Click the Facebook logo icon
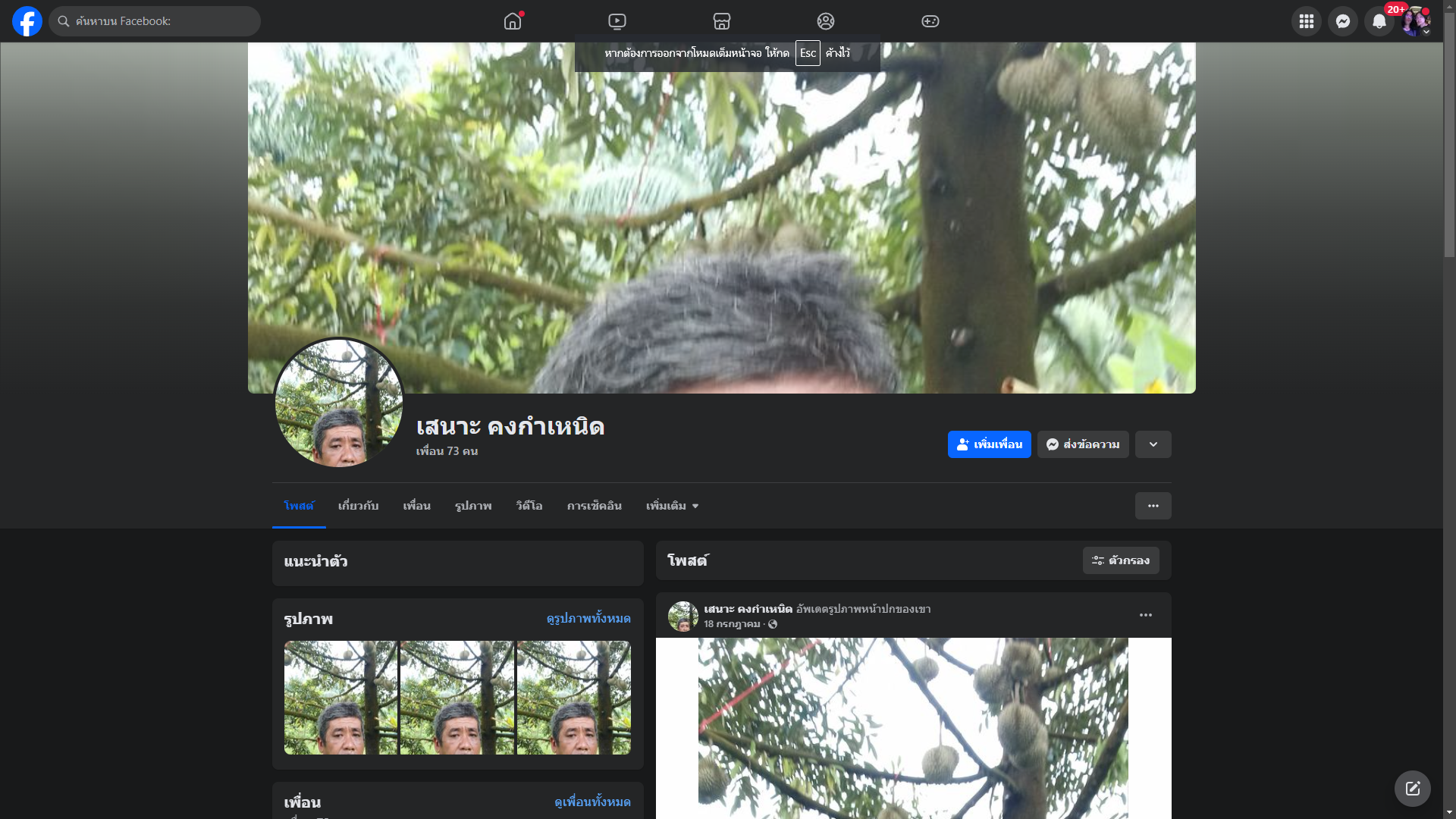1456x819 pixels. (27, 21)
